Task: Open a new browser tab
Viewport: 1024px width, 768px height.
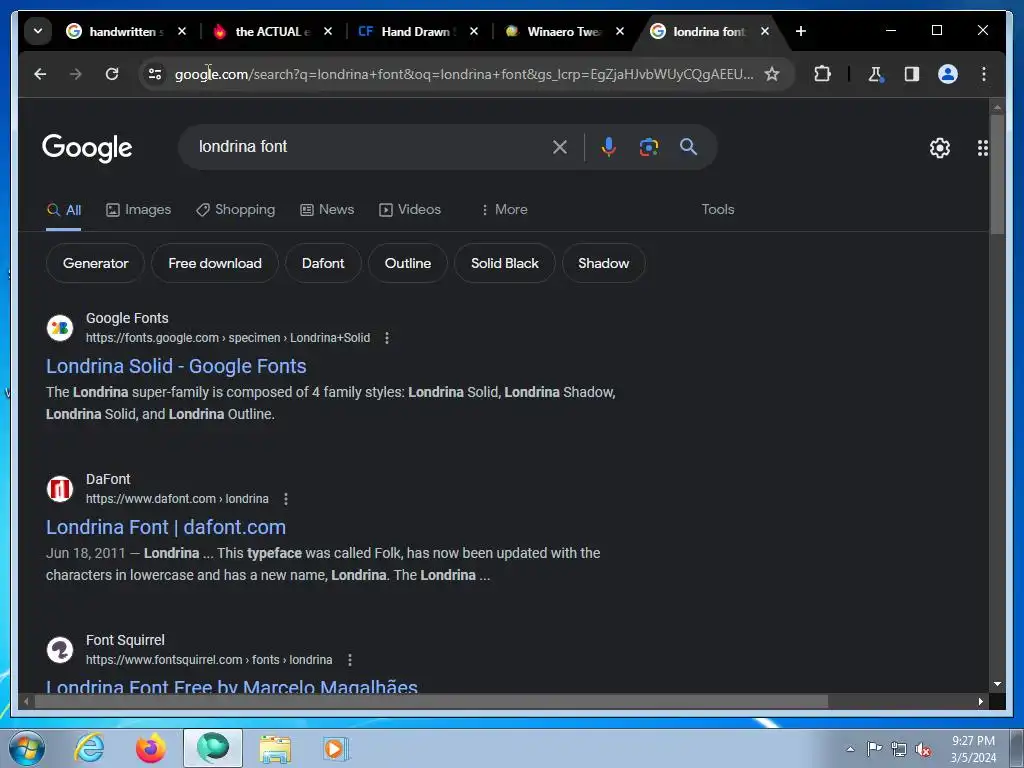Action: tap(801, 31)
